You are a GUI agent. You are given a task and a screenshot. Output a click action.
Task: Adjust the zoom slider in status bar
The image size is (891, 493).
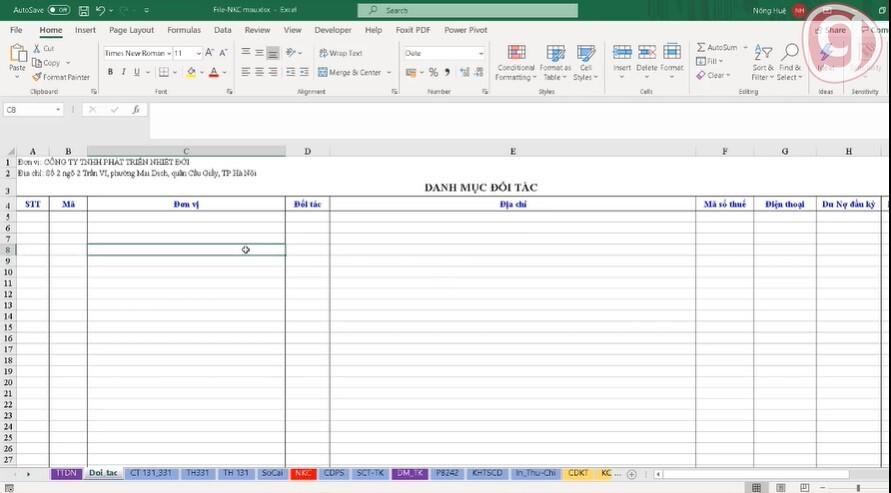858,488
